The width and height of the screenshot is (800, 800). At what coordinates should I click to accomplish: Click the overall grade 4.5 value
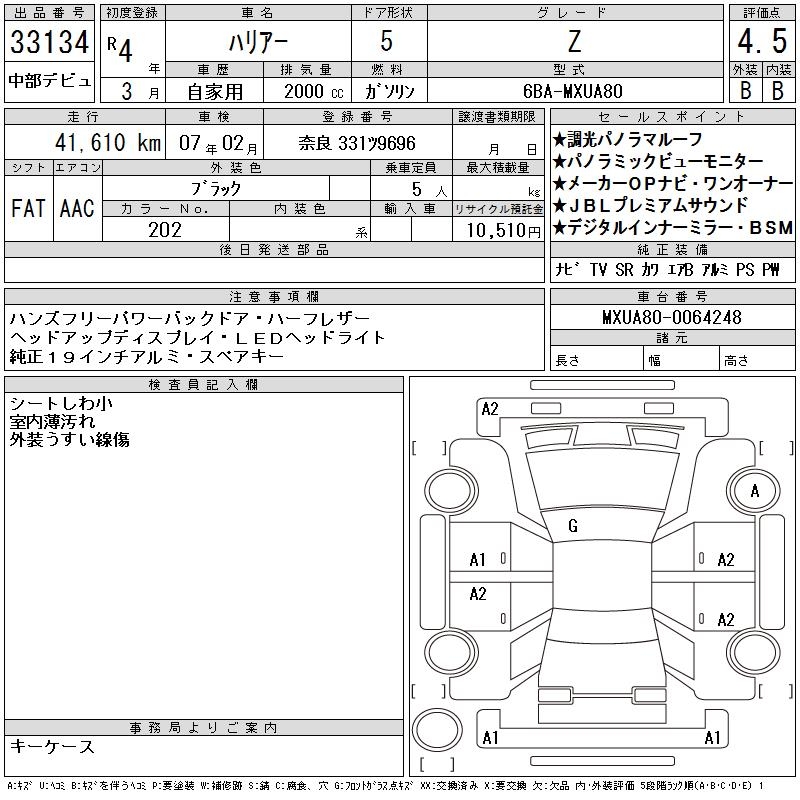tap(762, 41)
